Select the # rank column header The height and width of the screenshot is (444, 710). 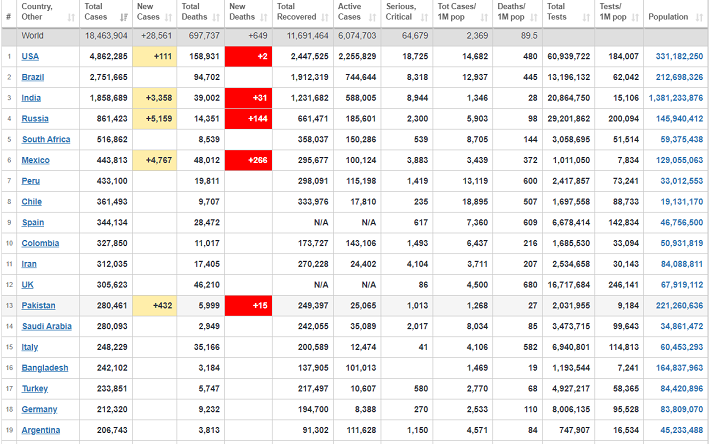pyautogui.click(x=8, y=14)
